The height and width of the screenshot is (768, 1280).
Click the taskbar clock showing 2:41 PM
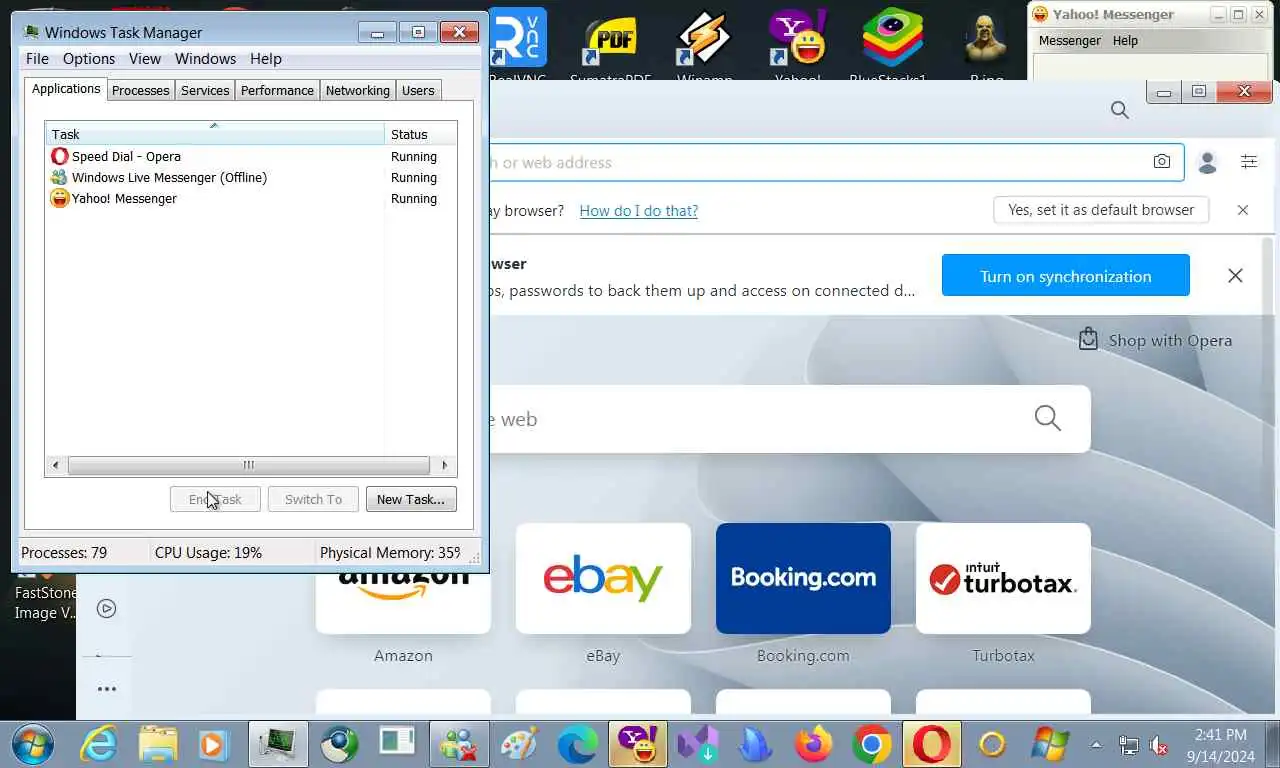[1220, 746]
